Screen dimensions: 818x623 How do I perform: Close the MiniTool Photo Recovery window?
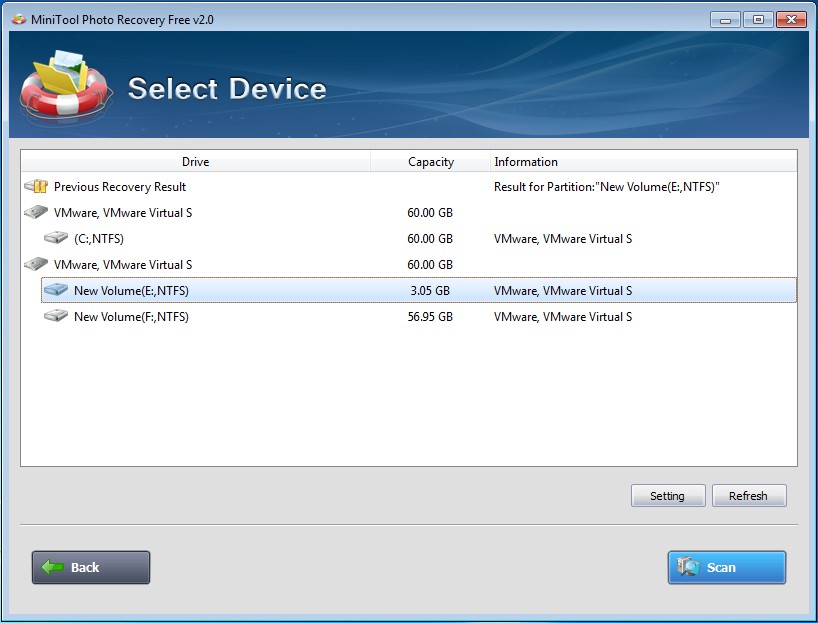tap(791, 20)
